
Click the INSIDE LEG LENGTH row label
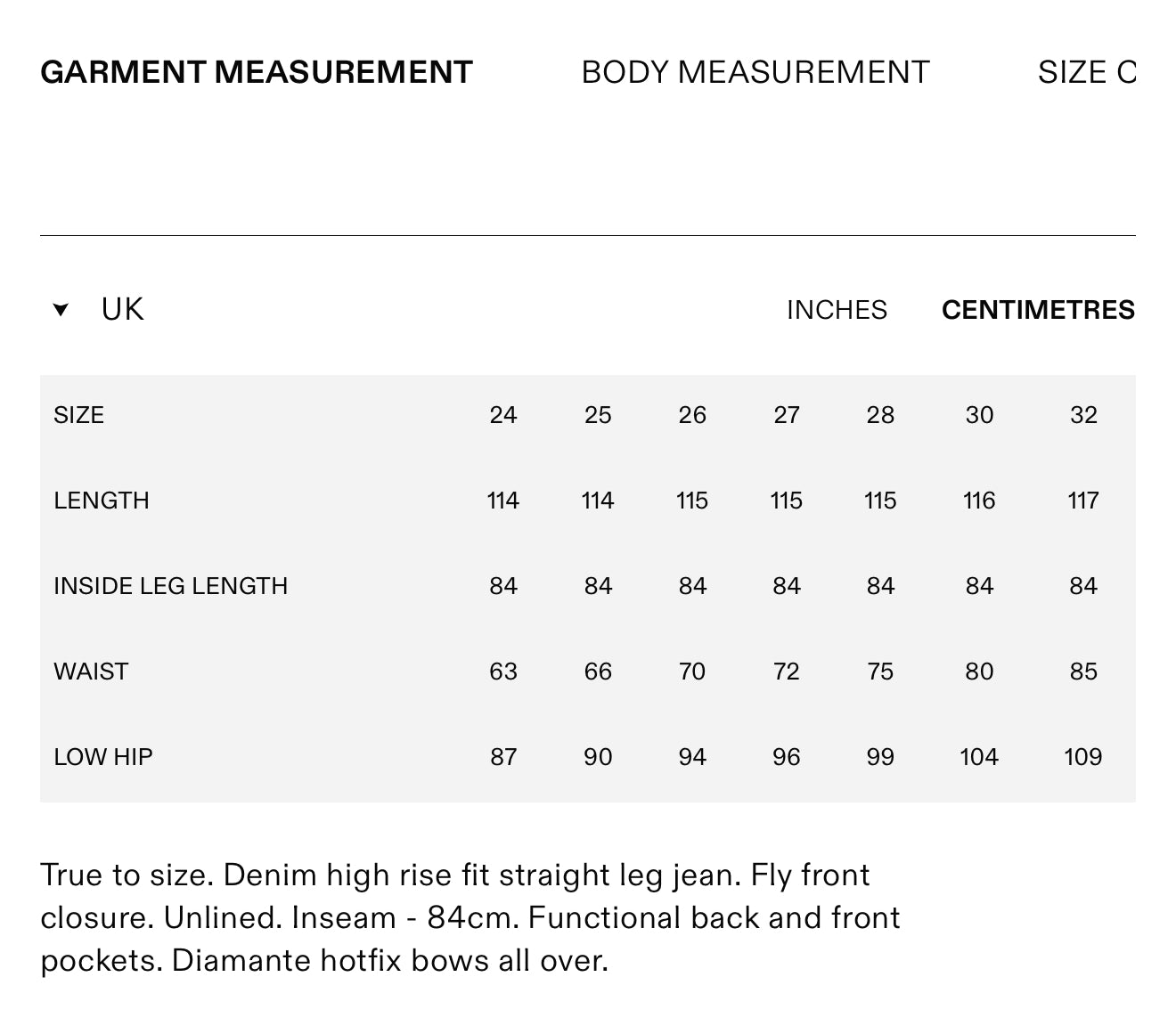pyautogui.click(x=171, y=586)
